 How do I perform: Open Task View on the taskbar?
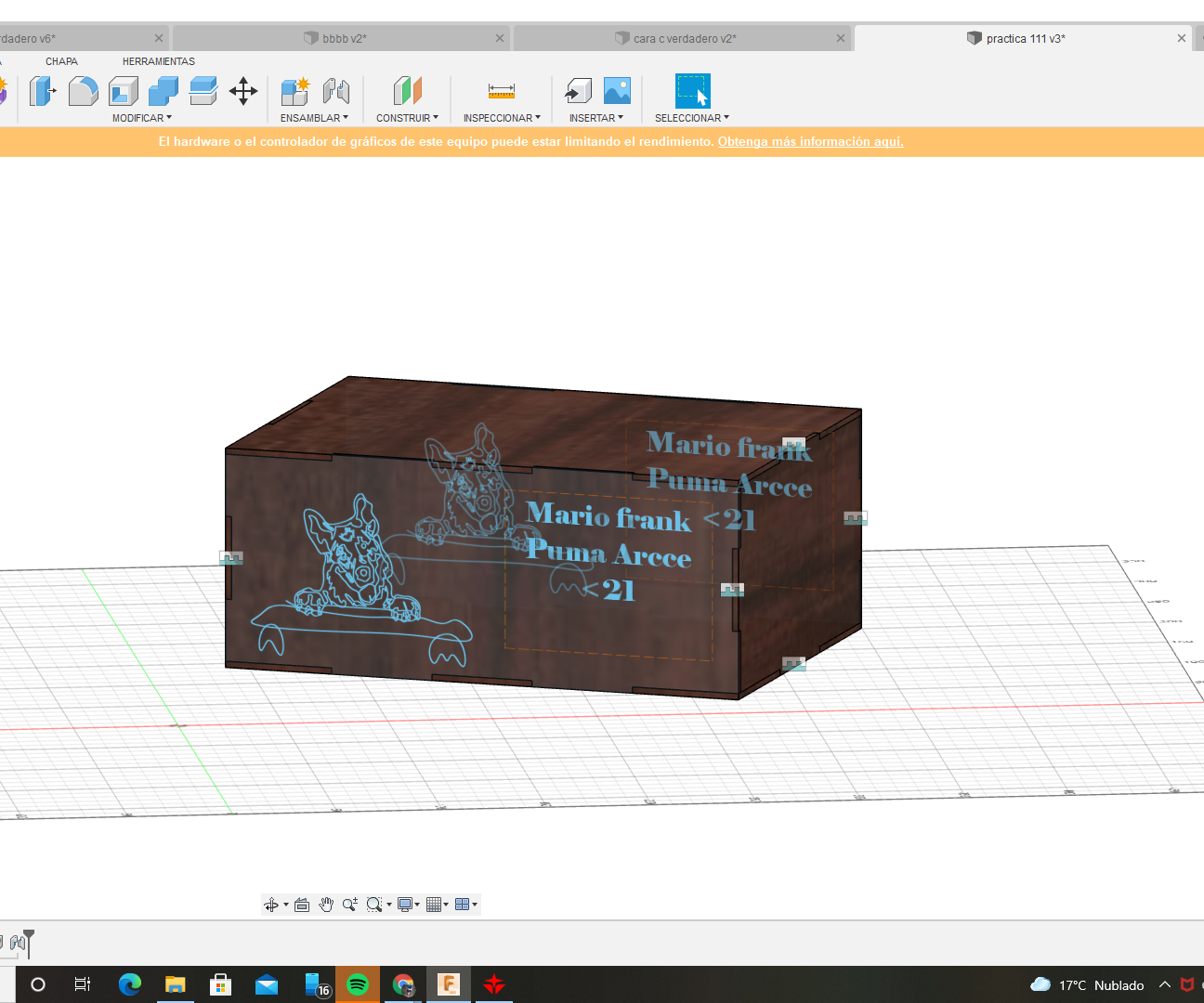click(83, 984)
